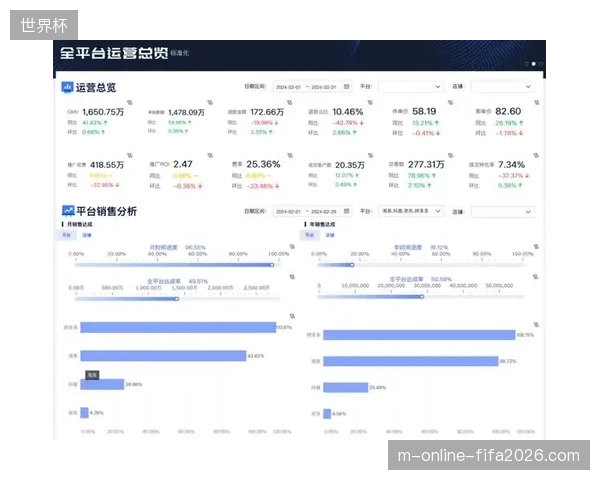The width and height of the screenshot is (600, 480).
Task: Click the 24.06% bar in the monthly chart
Action: click(102, 384)
